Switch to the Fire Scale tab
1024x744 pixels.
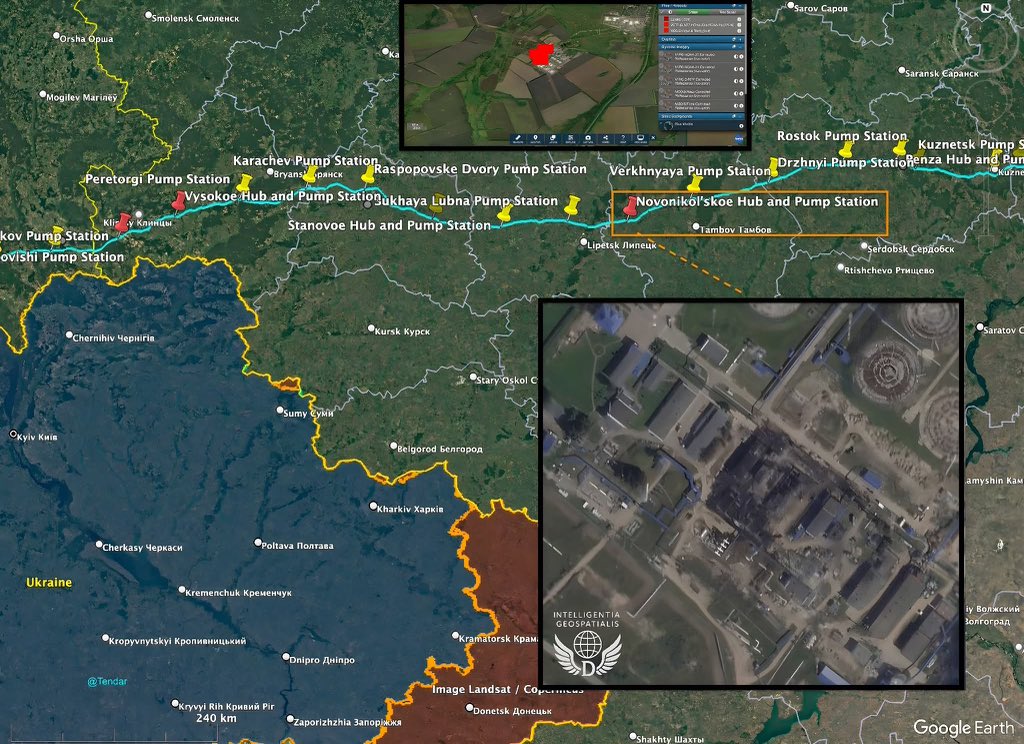click(728, 12)
